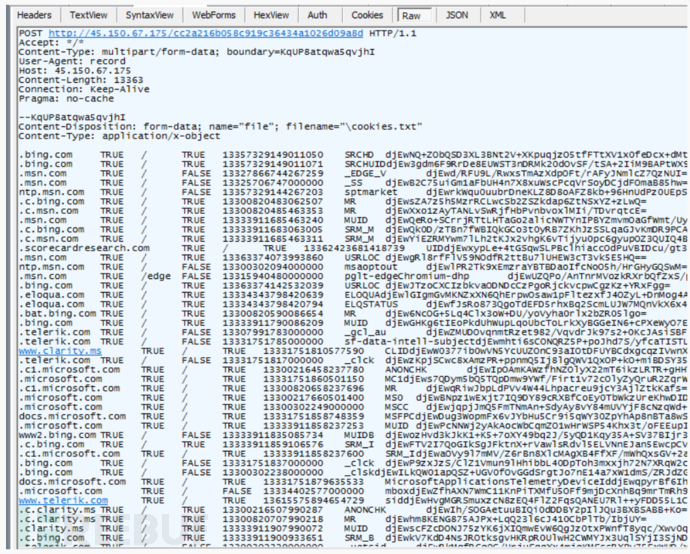Viewport: 690px width, 554px height.
Task: Switch to the JSON tab
Action: [x=457, y=15]
